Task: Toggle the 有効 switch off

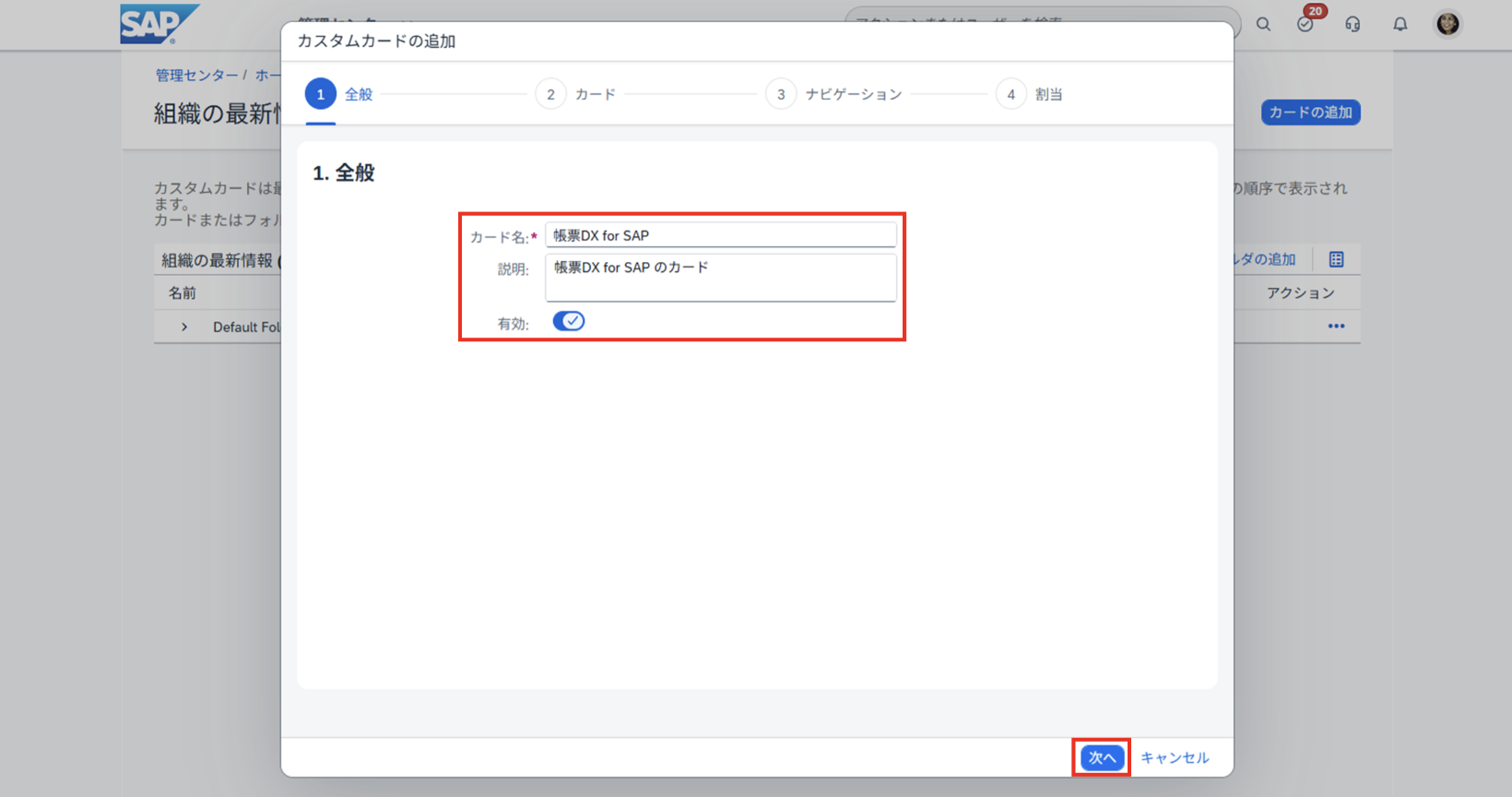Action: 569,321
